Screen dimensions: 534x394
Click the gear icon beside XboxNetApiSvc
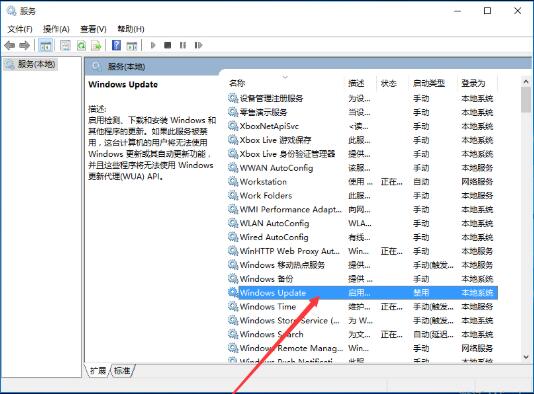click(x=233, y=126)
